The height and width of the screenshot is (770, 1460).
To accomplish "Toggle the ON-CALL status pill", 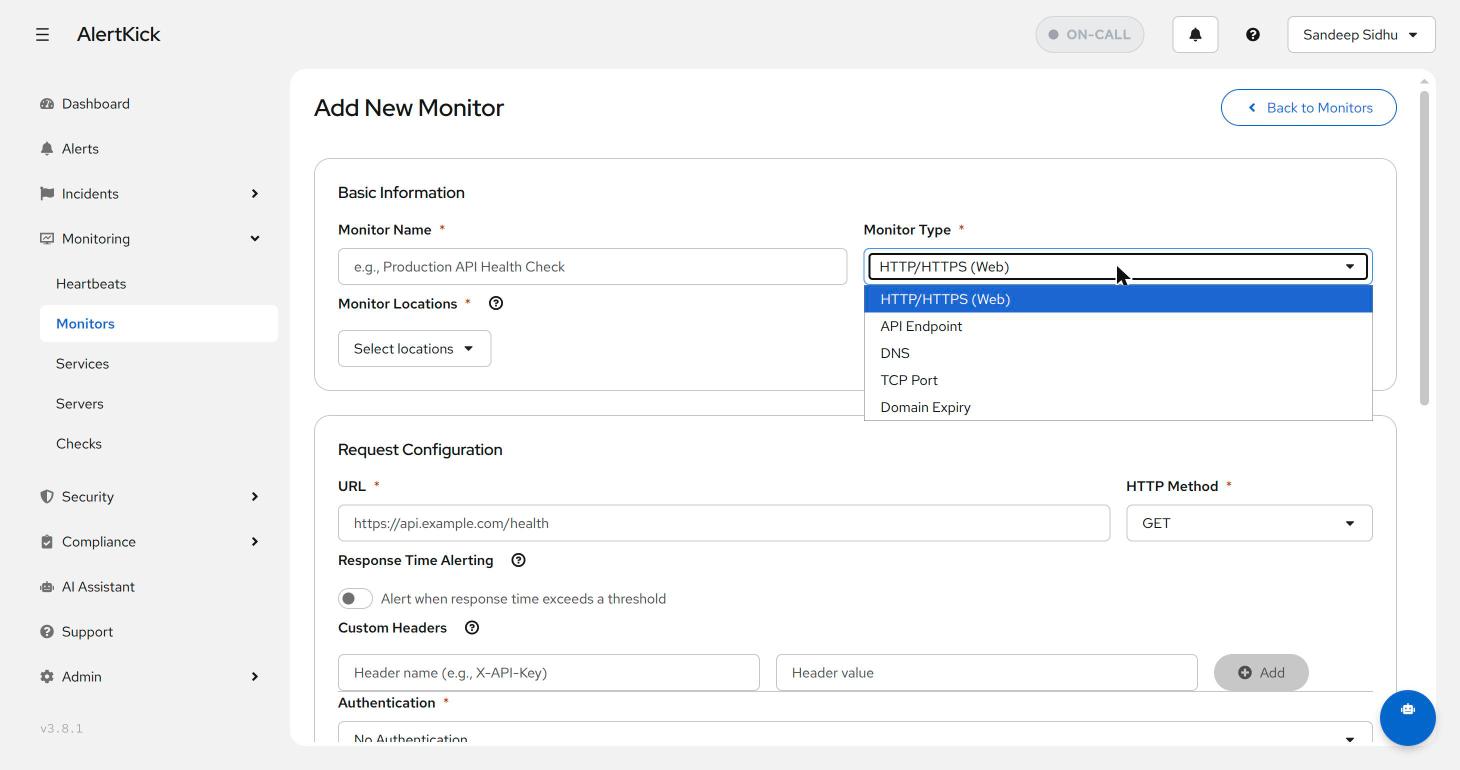I will point(1090,34).
